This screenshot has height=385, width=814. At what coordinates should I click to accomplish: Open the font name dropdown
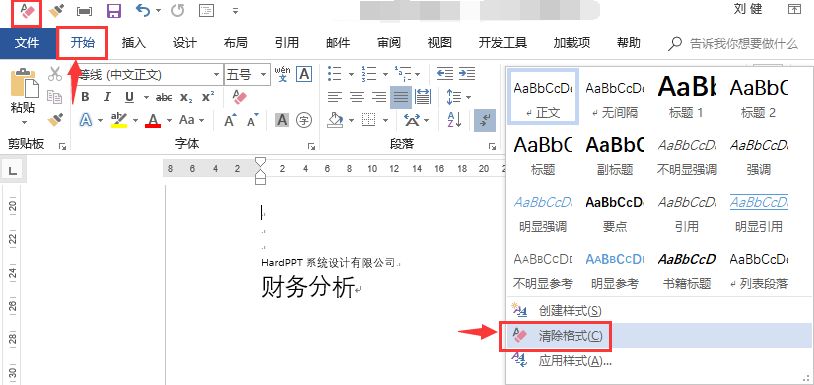(x=216, y=75)
